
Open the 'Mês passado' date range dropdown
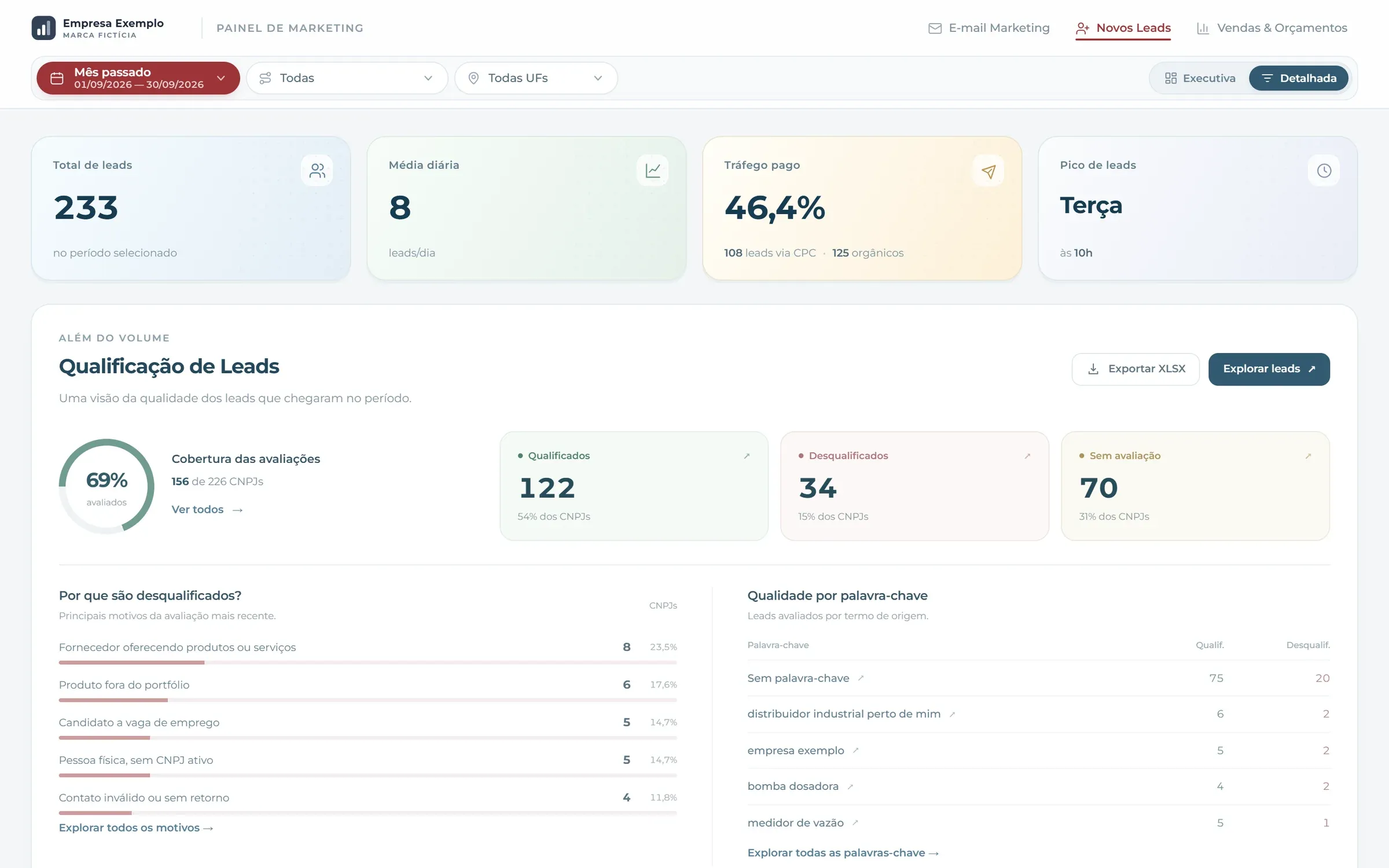click(138, 78)
